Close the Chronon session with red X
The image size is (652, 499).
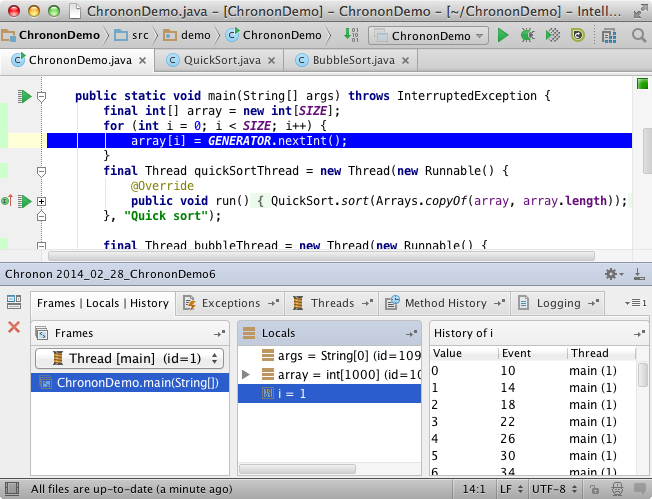(x=14, y=327)
